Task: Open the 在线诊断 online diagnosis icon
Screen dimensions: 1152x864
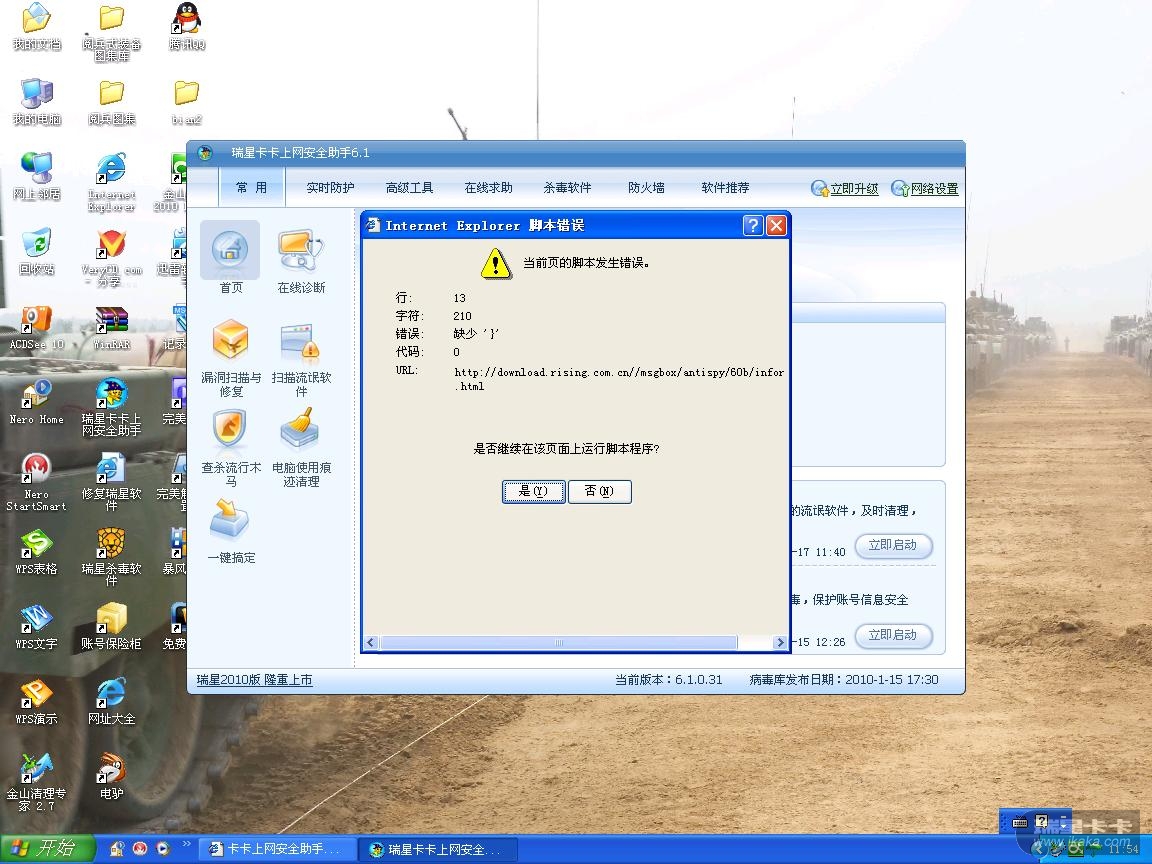Action: coord(301,250)
